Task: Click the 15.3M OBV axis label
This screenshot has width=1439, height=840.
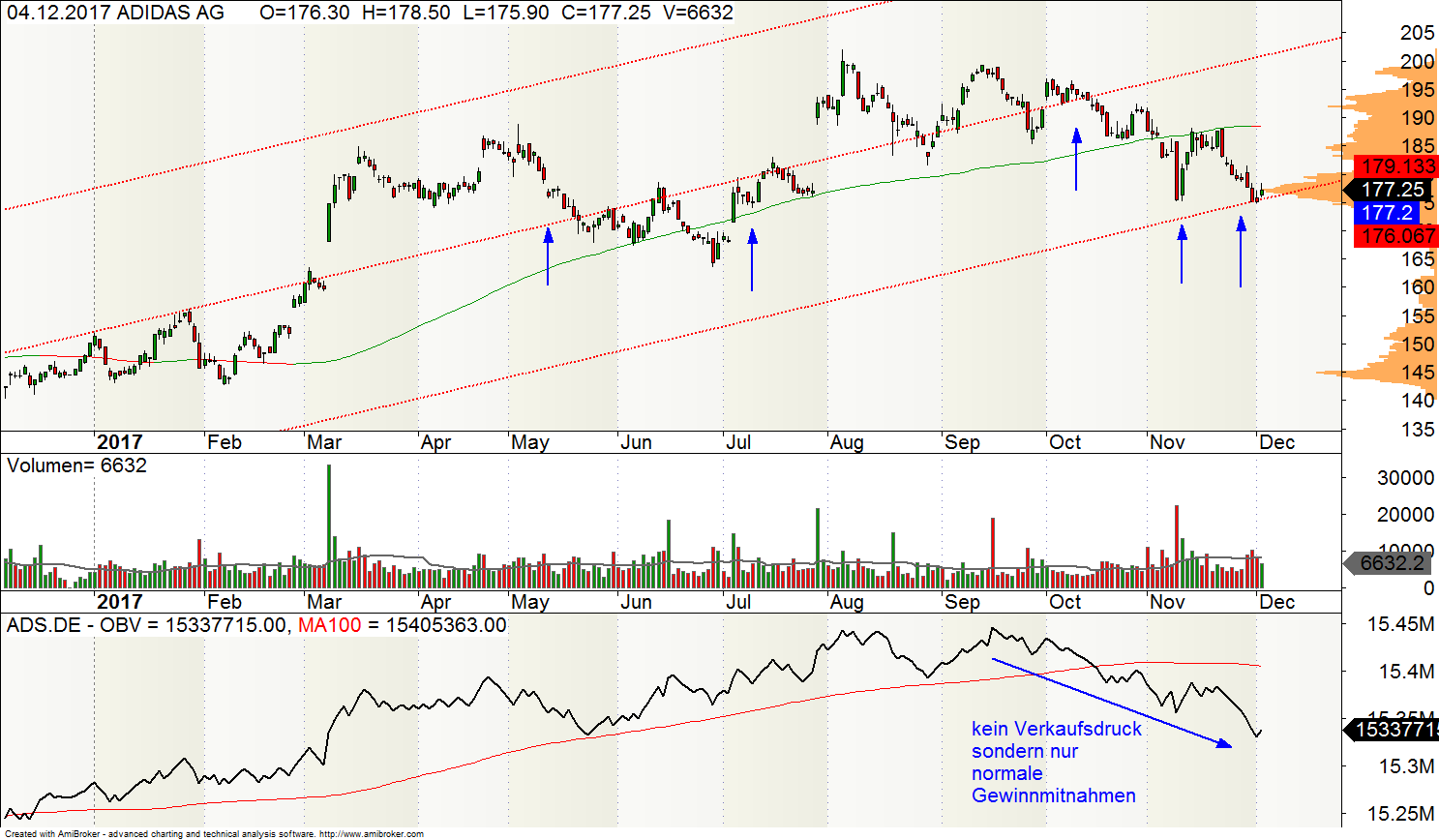Action: pos(1406,766)
